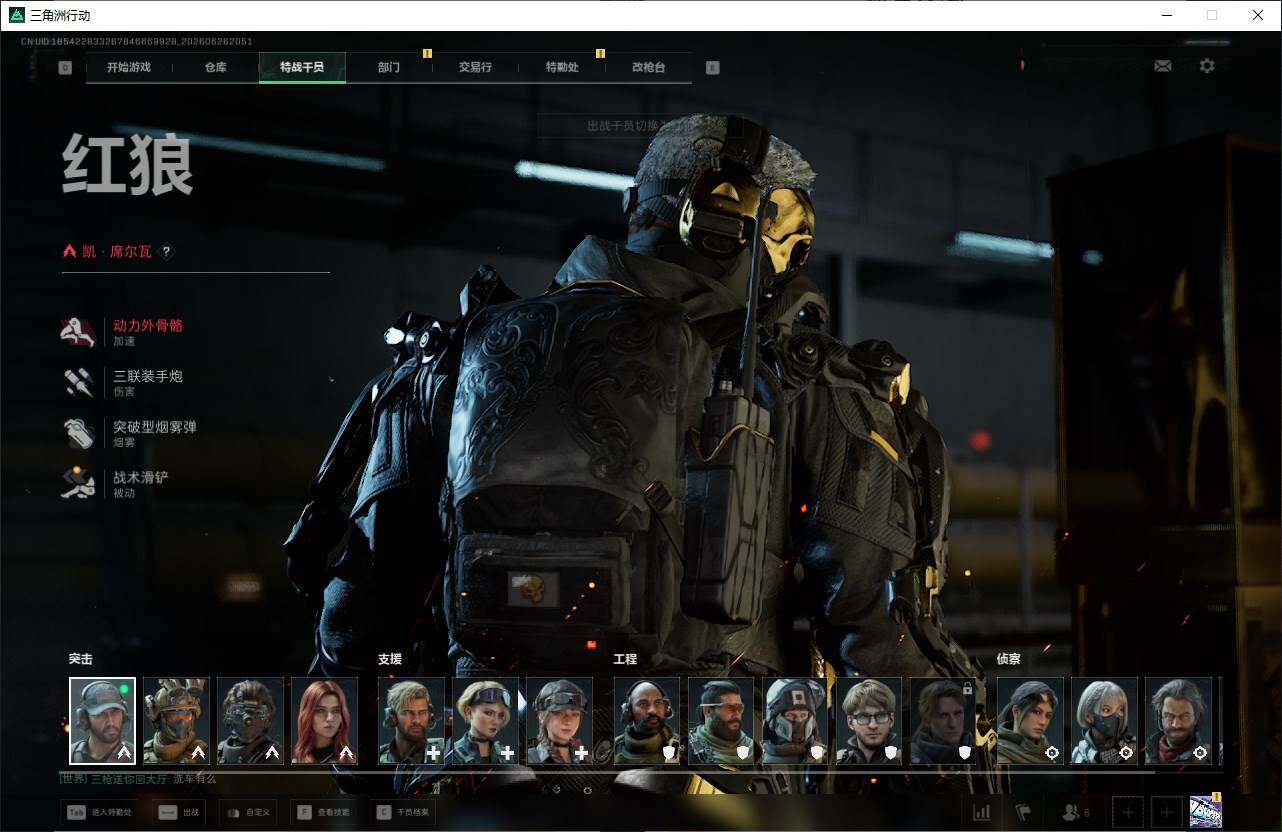Viewport: 1282px width, 832px height.
Task: Open settings via the gear icon
Action: (x=1207, y=66)
